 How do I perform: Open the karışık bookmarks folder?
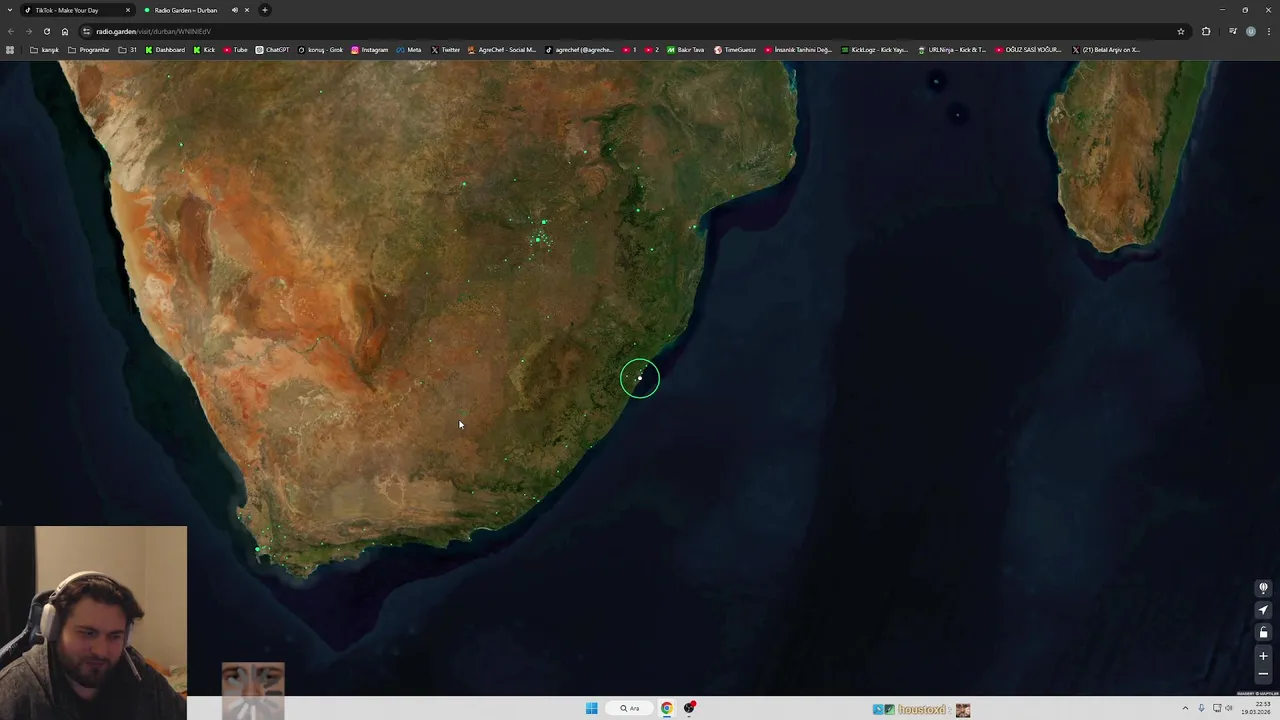(45, 50)
